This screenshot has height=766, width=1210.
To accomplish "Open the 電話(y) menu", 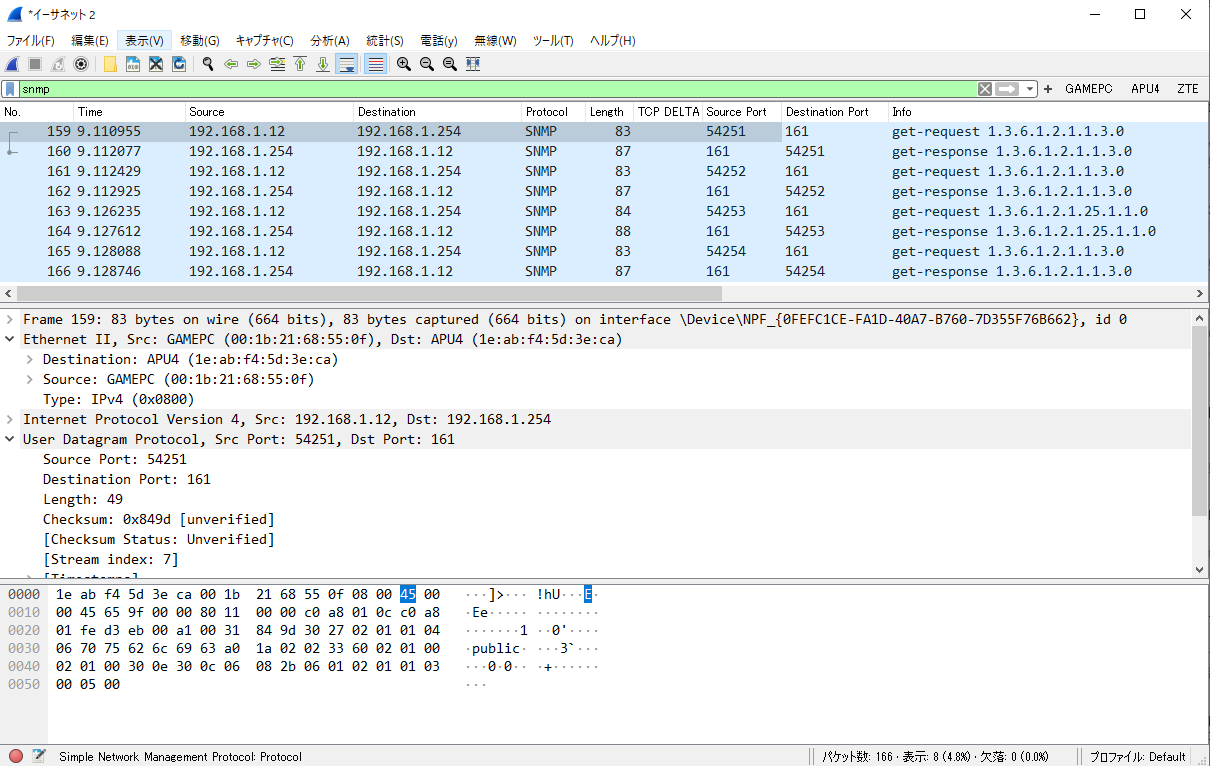I will pos(439,41).
